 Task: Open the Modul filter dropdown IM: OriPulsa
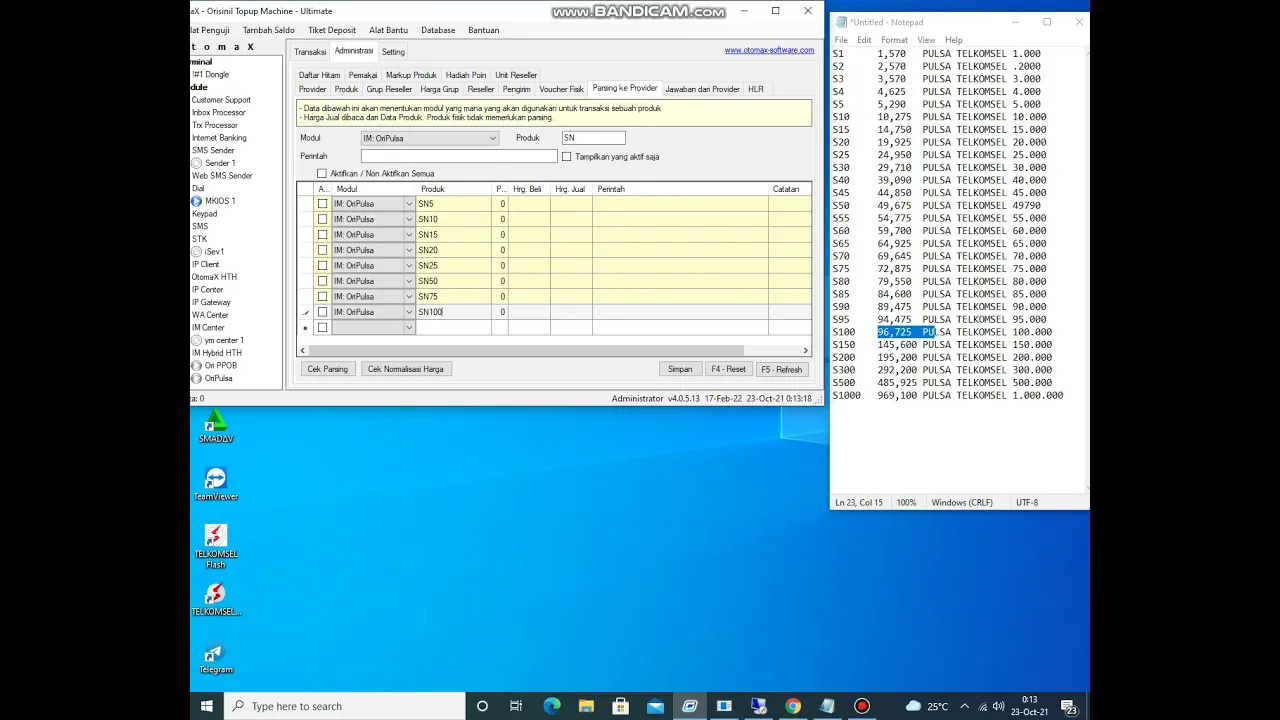click(492, 139)
